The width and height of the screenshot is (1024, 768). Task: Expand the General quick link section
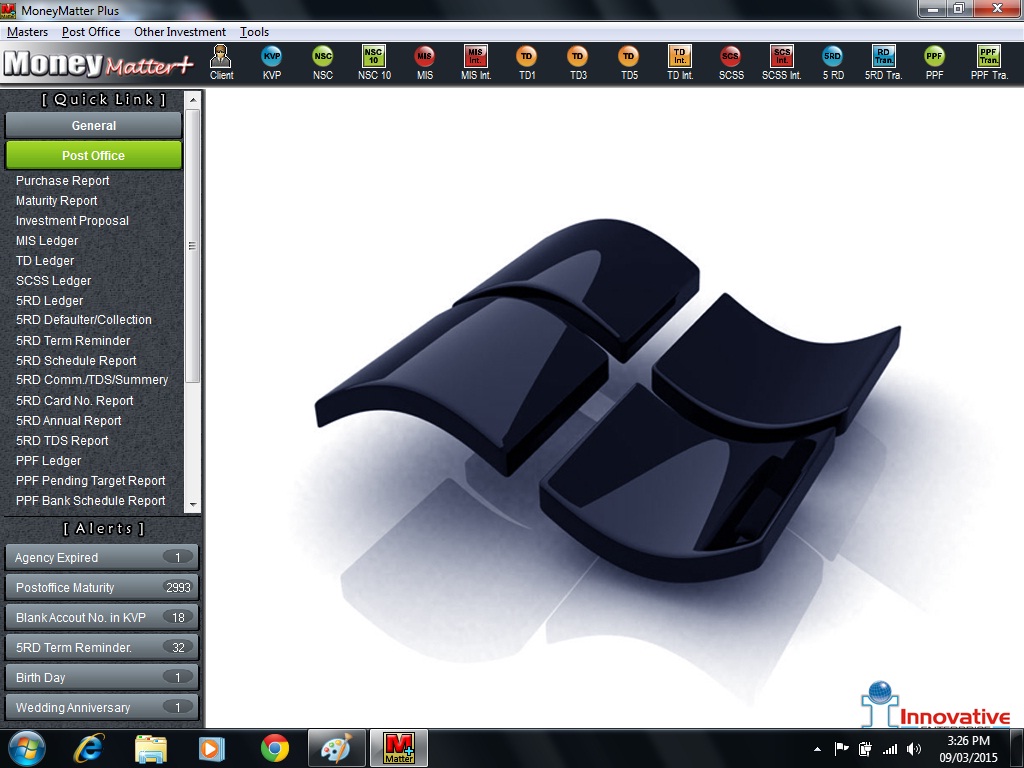[x=93, y=126]
